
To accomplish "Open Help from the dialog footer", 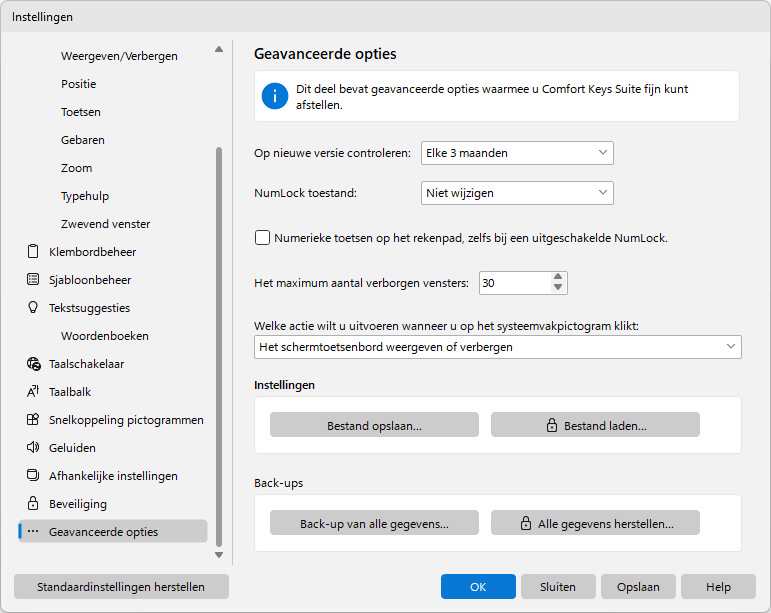I will [718, 587].
